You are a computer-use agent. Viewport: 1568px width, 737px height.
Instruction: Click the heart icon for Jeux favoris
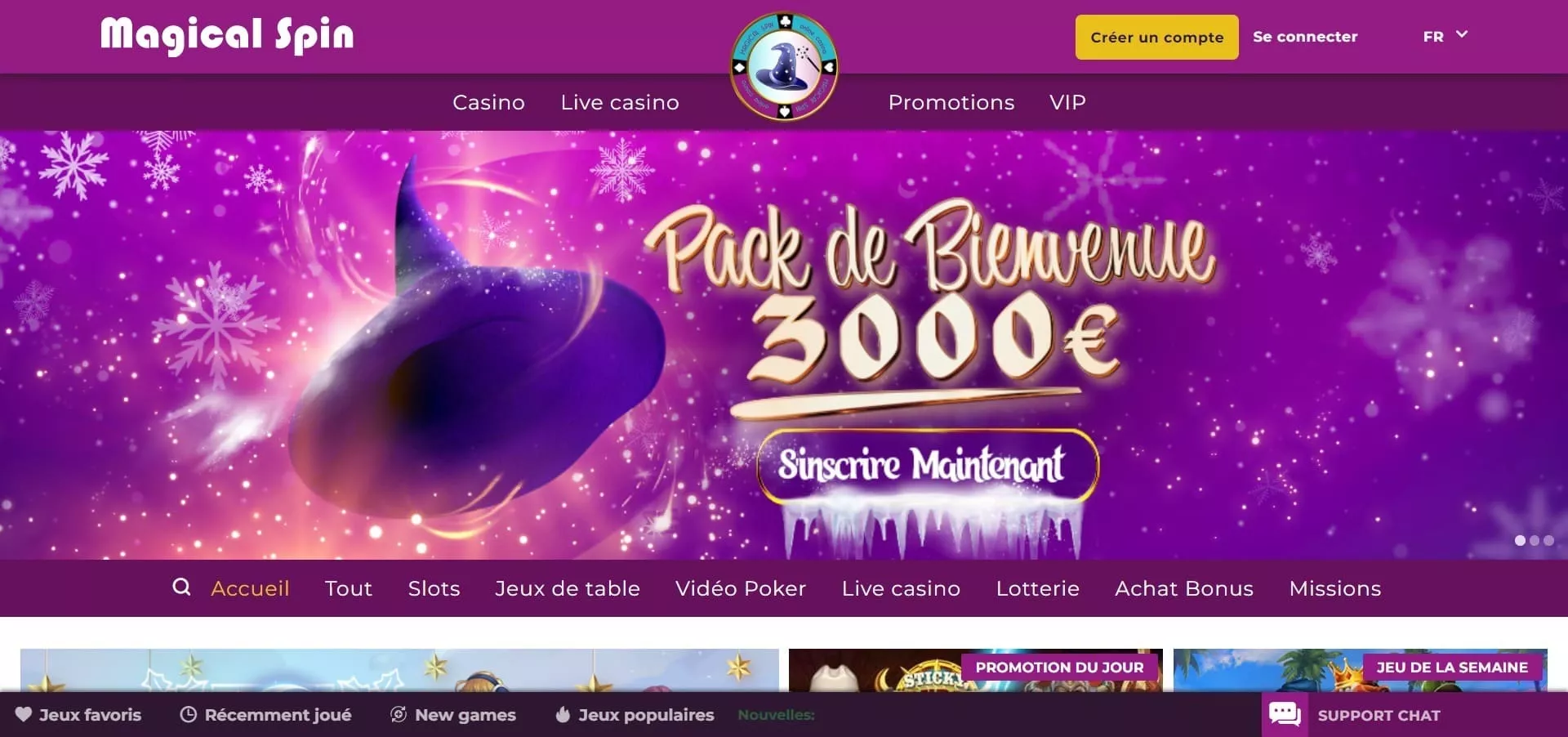point(24,714)
